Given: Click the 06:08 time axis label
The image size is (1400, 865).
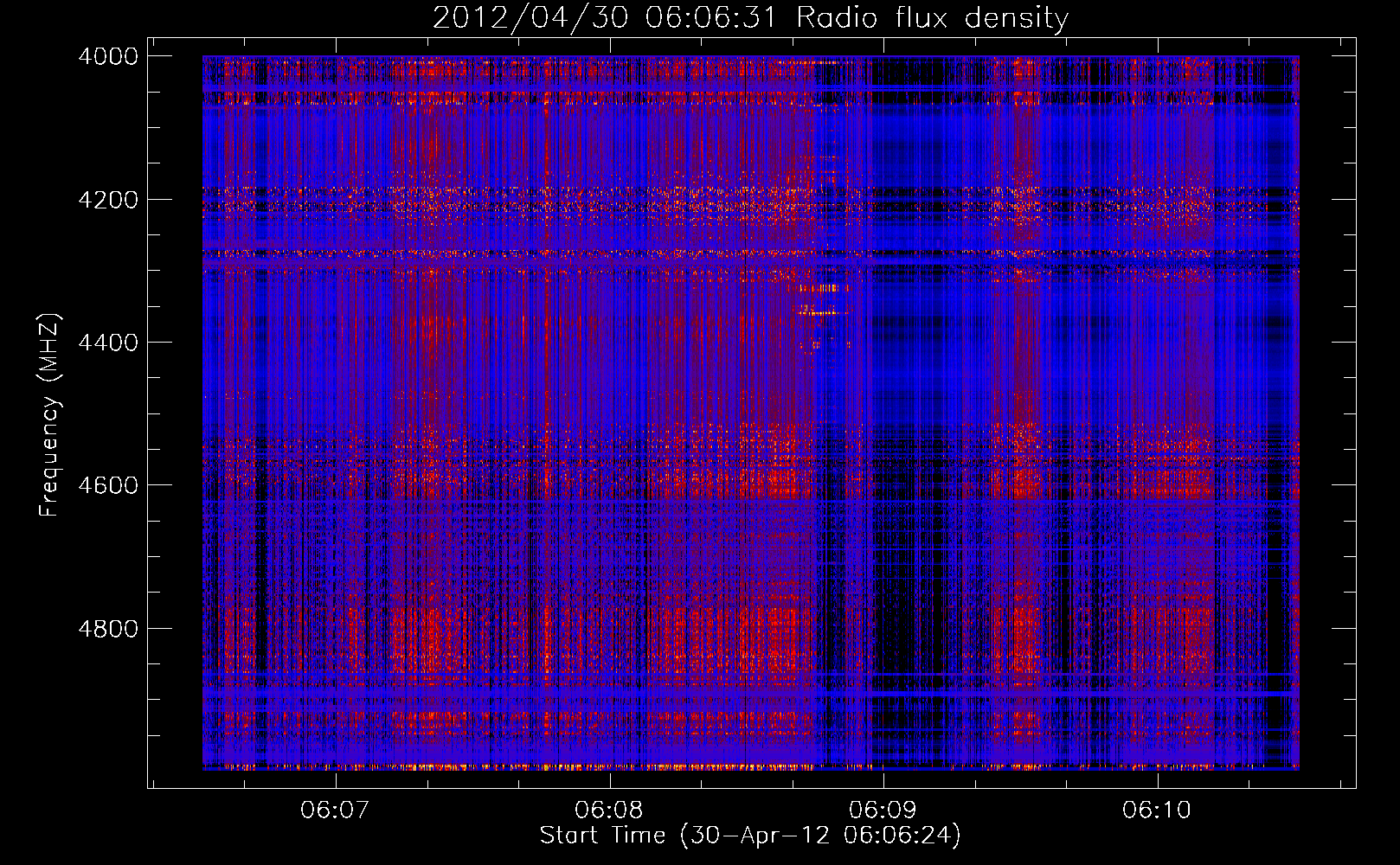Looking at the screenshot, I should 608,811.
